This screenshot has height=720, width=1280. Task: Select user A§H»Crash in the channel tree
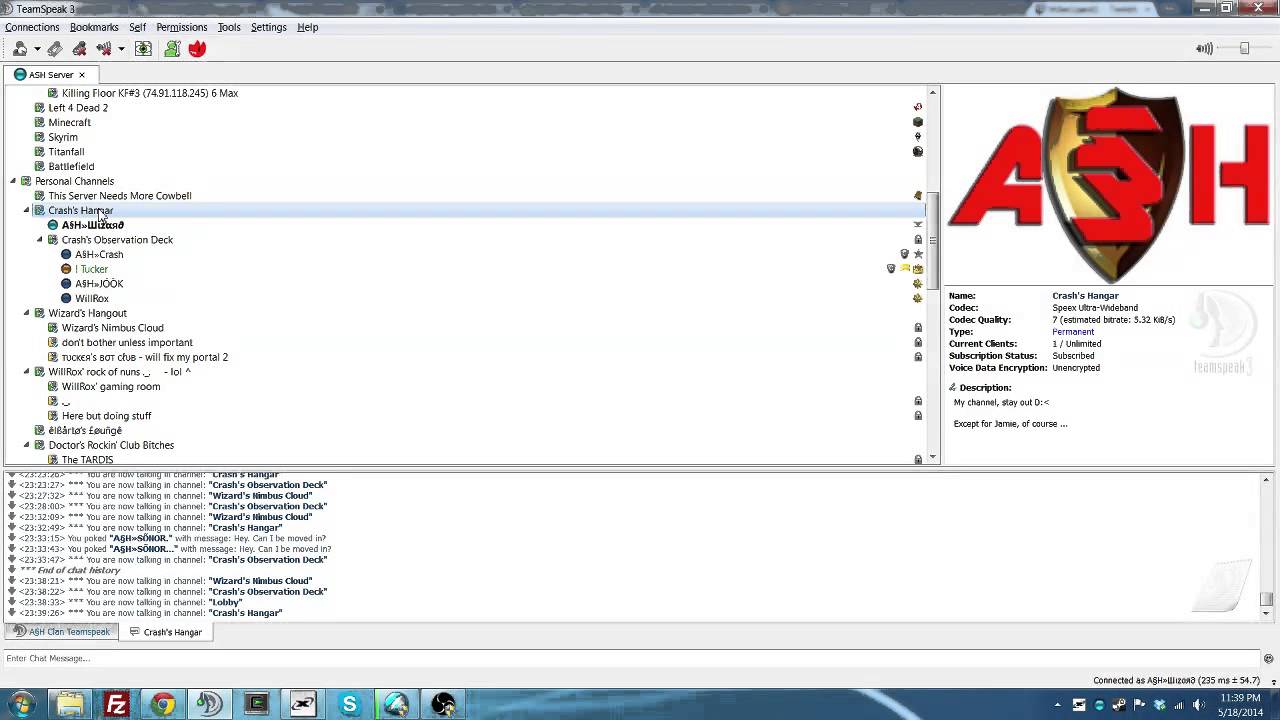coord(99,254)
